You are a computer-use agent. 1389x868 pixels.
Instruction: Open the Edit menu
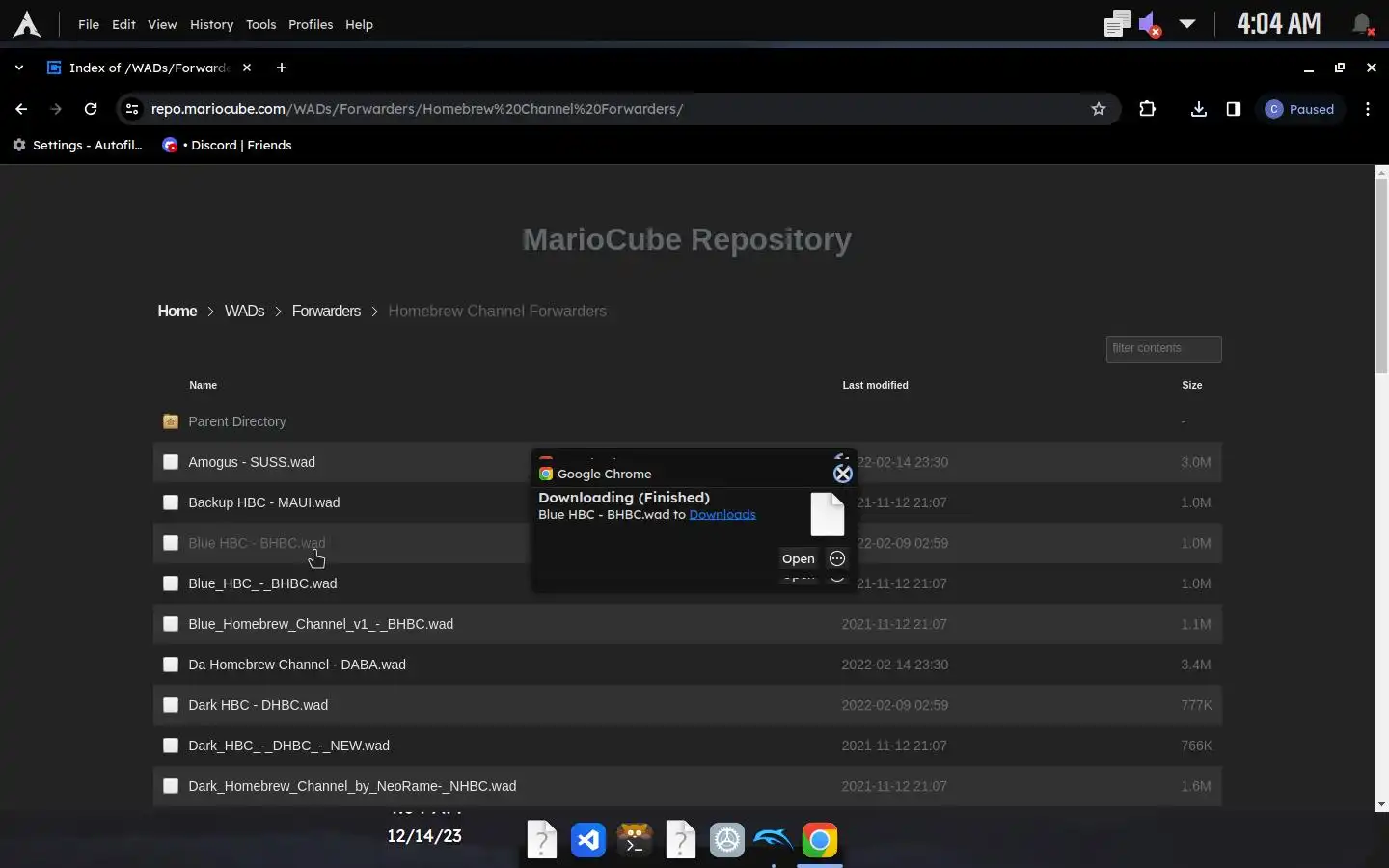123,24
